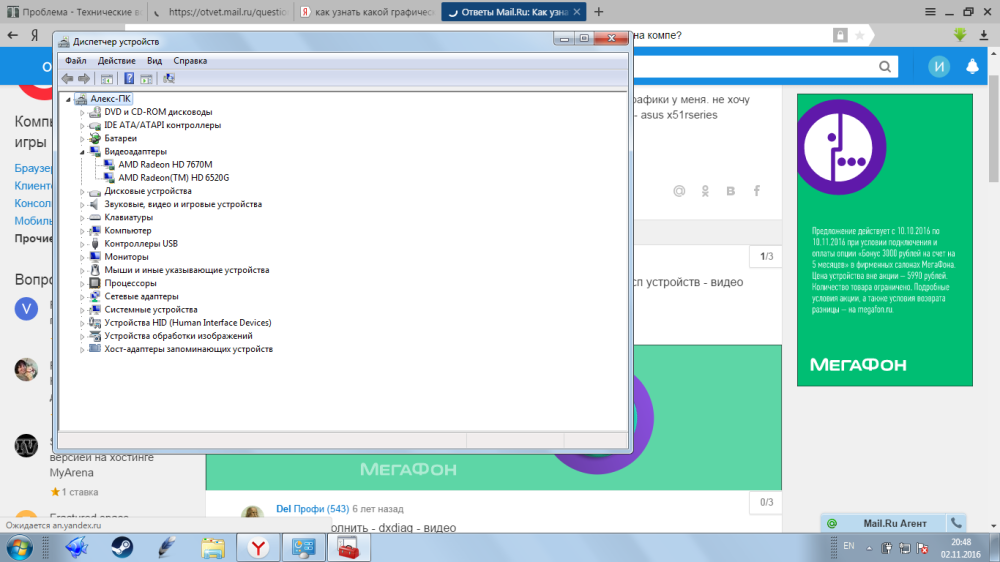Click the Батареи battery icon

(95, 138)
